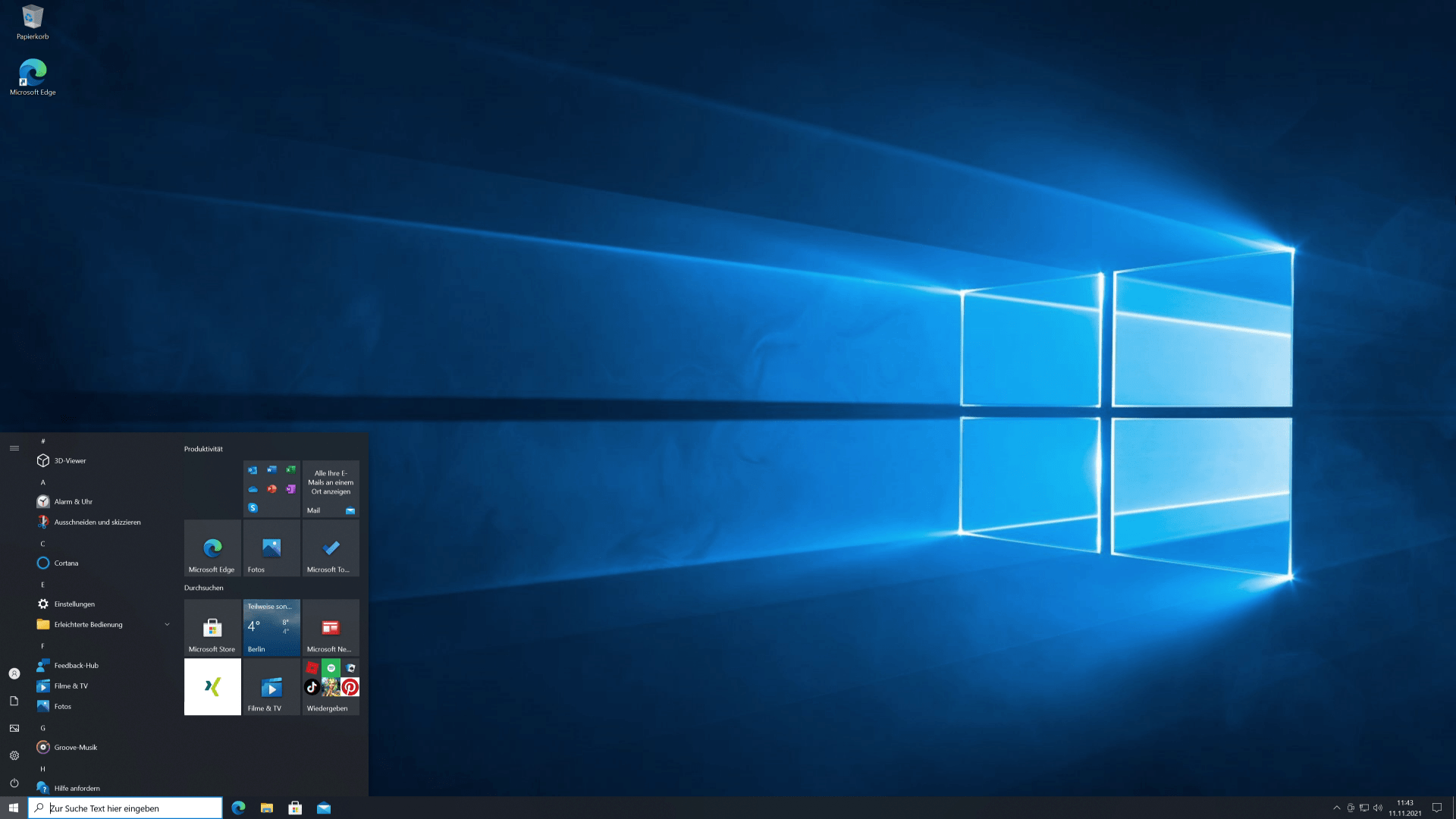Click the Windows Start button
This screenshot has width=1456, height=819.
(14, 808)
